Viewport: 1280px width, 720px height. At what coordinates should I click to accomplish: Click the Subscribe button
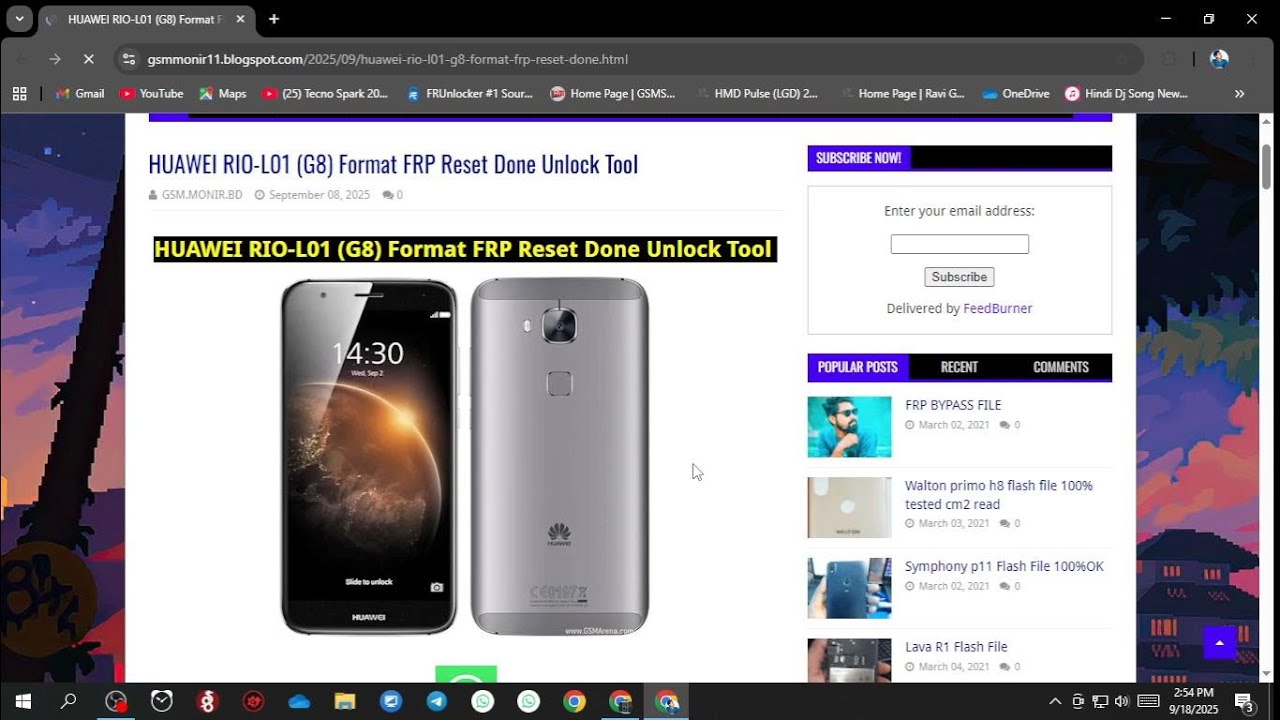(959, 277)
